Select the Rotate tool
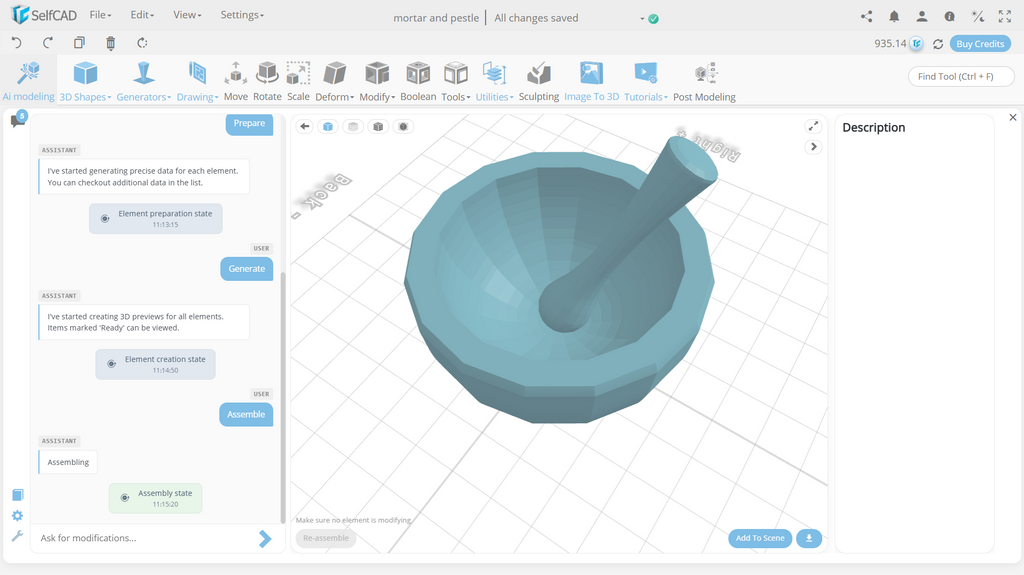The height and width of the screenshot is (575, 1024). (267, 81)
